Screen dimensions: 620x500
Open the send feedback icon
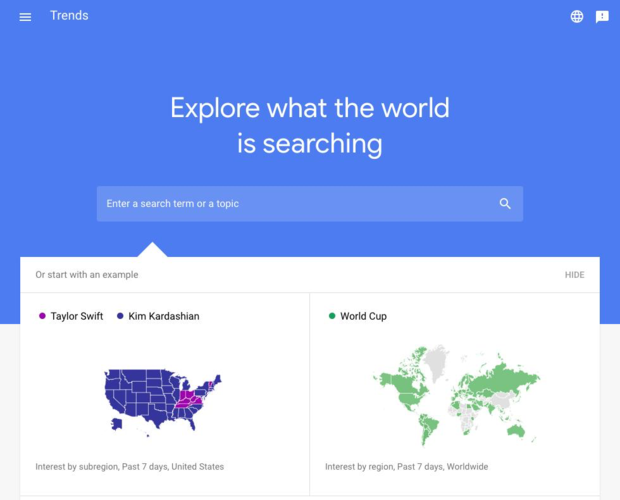pyautogui.click(x=602, y=17)
